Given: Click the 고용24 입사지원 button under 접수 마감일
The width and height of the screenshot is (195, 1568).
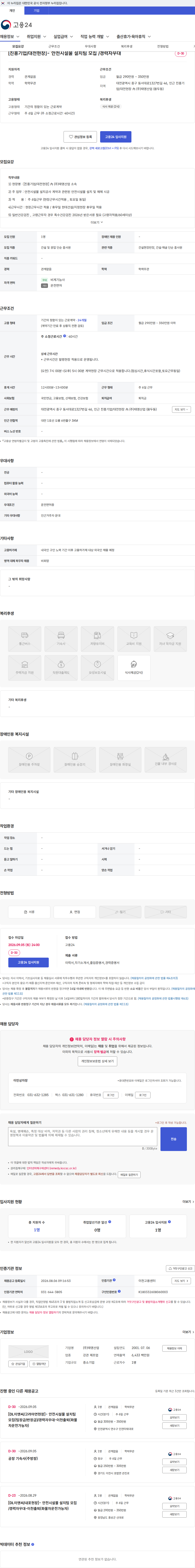Looking at the screenshot, I should 29,962.
